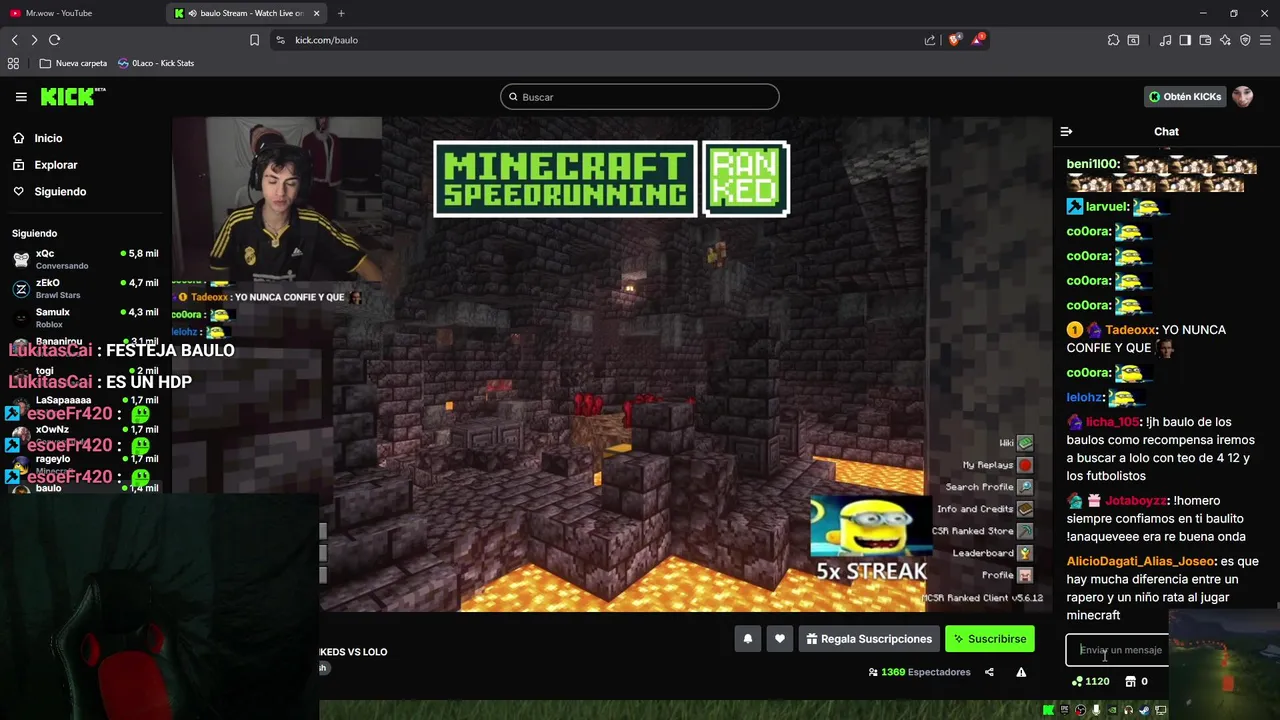The height and width of the screenshot is (720, 1280).
Task: Go to Inicio in the sidebar
Action: 48,139
